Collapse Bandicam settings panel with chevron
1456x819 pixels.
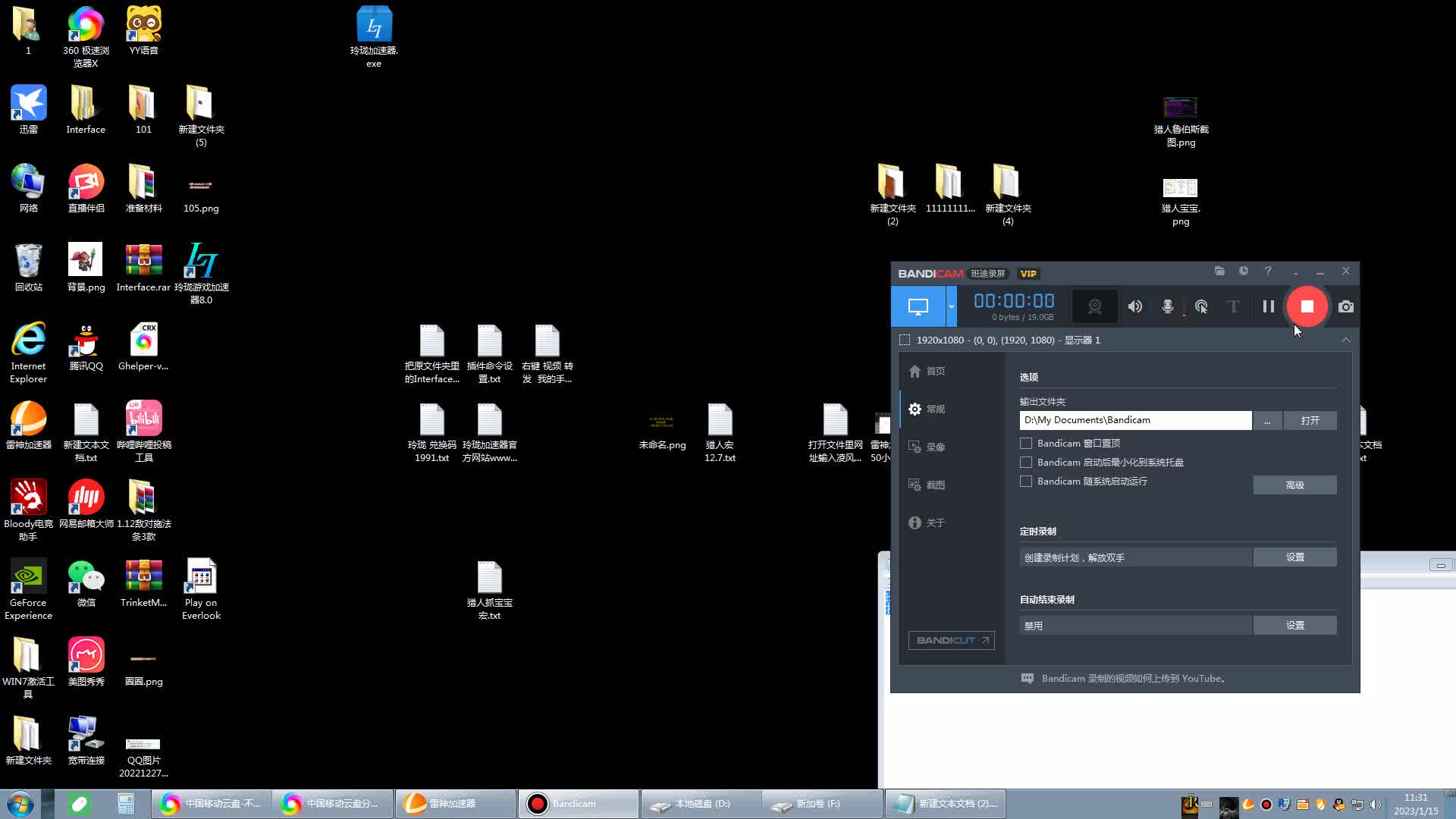click(1346, 340)
